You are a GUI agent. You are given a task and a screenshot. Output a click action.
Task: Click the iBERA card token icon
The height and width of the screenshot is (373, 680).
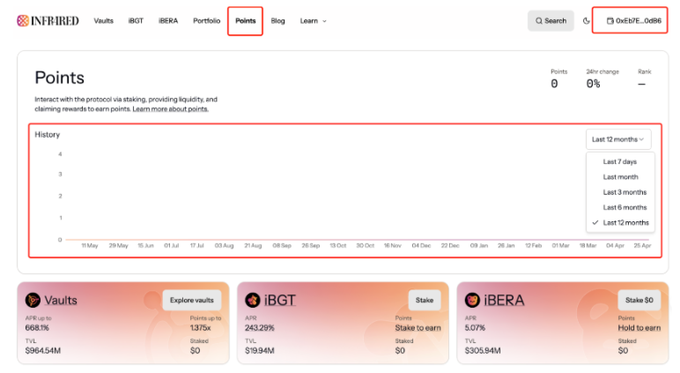(472, 300)
